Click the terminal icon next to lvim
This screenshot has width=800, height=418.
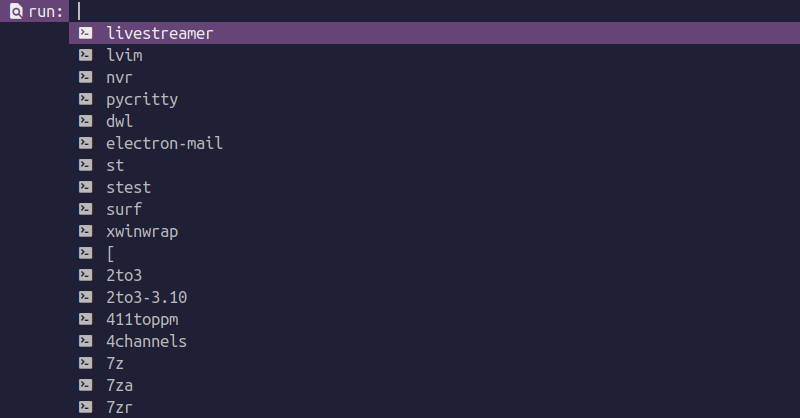pyautogui.click(x=86, y=55)
